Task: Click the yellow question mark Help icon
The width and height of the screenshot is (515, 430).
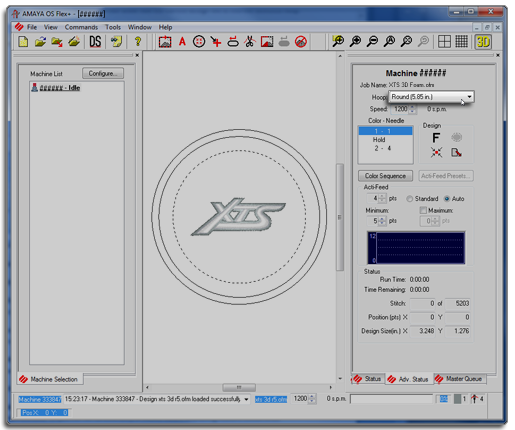Action: click(x=138, y=42)
